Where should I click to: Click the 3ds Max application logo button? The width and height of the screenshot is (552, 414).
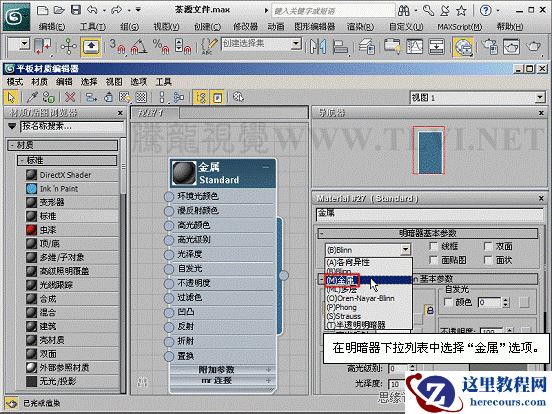(16, 17)
